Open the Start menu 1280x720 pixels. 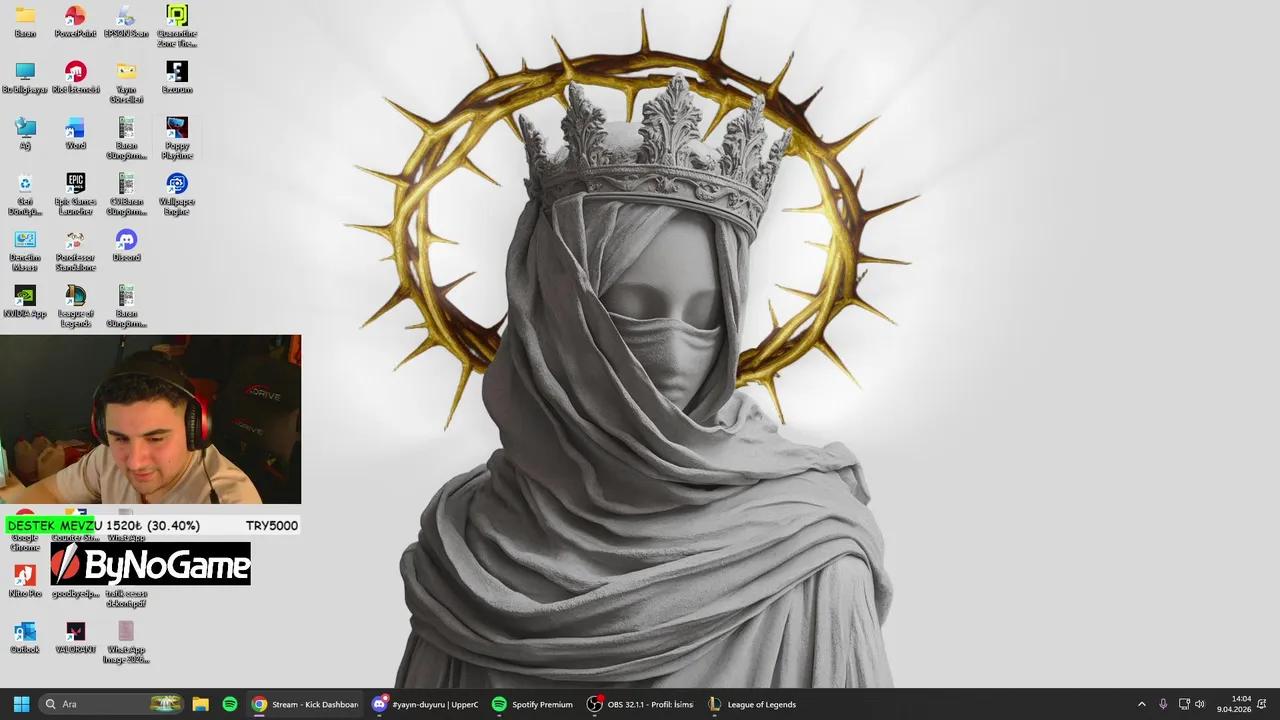pos(21,704)
